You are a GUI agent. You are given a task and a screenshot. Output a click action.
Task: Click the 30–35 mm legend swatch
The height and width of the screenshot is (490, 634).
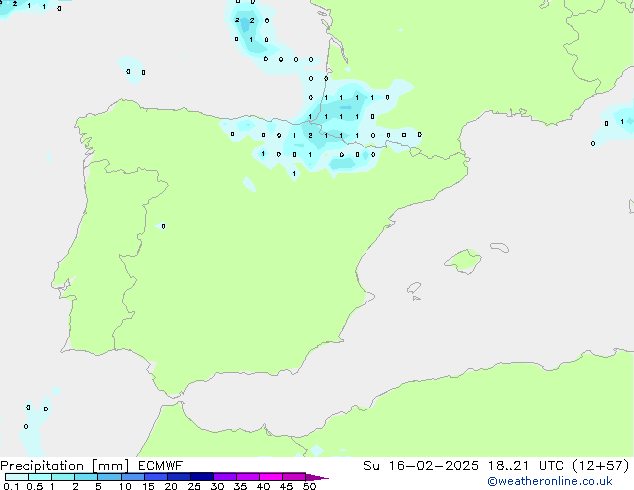coord(224,477)
